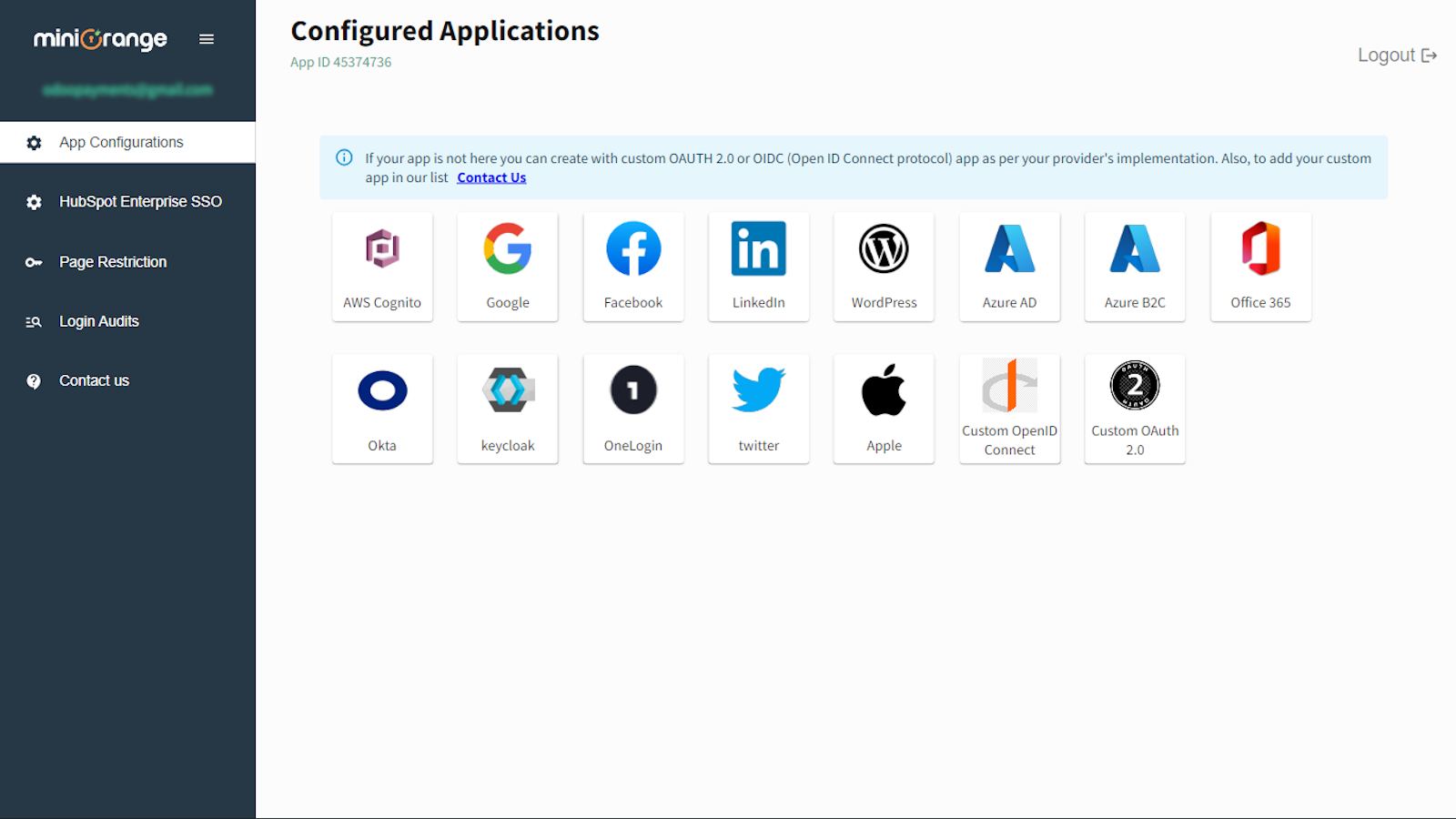Screen dimensions: 1456x819
Task: Open the WordPress provider
Action: (x=883, y=267)
